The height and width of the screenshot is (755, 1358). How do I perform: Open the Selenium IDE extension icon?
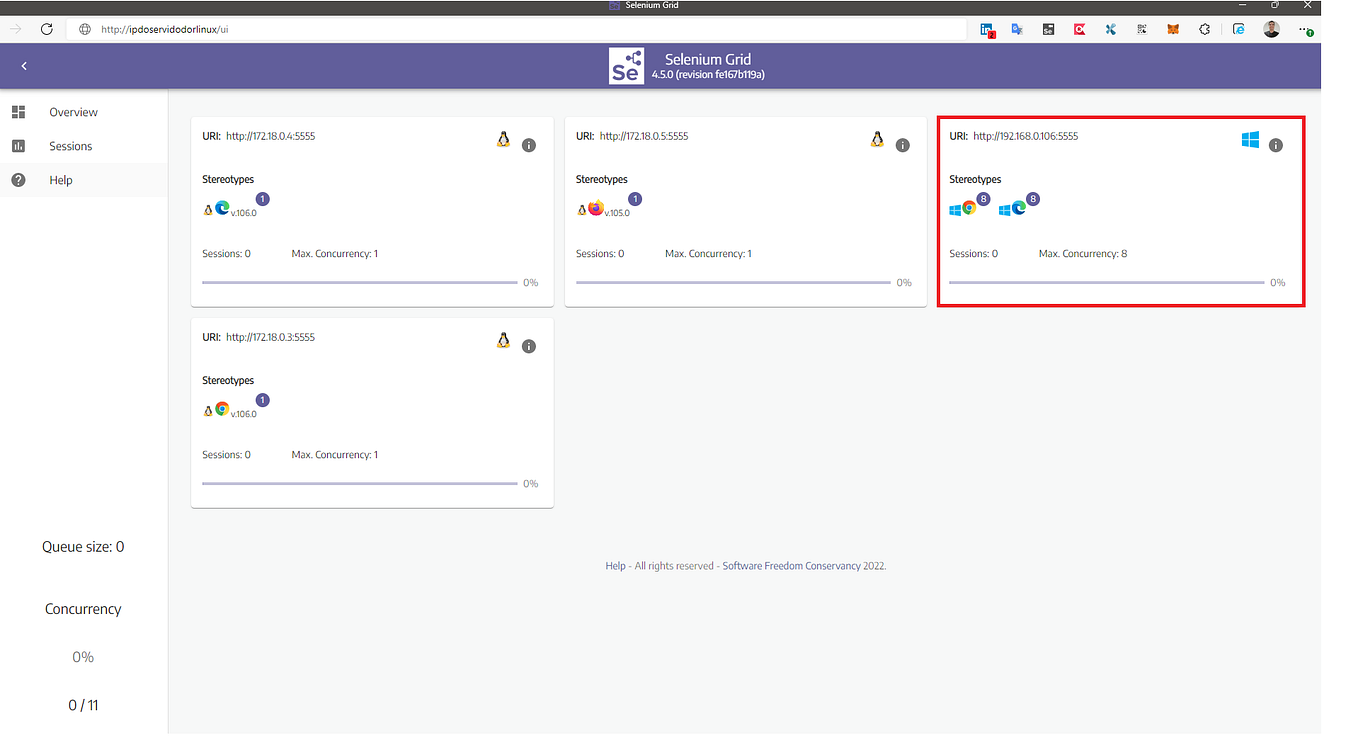[x=1048, y=29]
